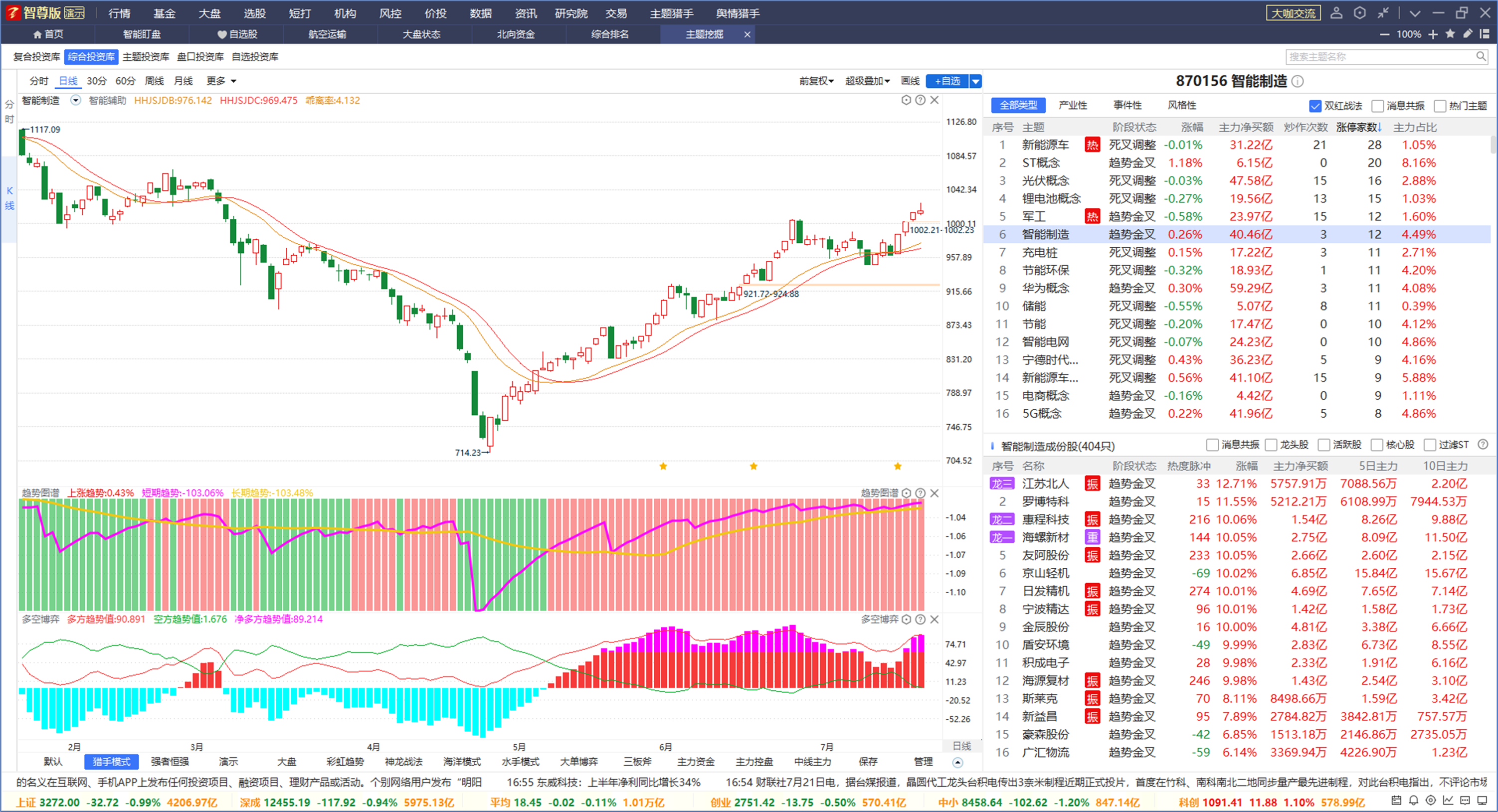Image resolution: width=1498 pixels, height=812 pixels.
Task: Click the search magnifier icon
Action: pos(1481,56)
